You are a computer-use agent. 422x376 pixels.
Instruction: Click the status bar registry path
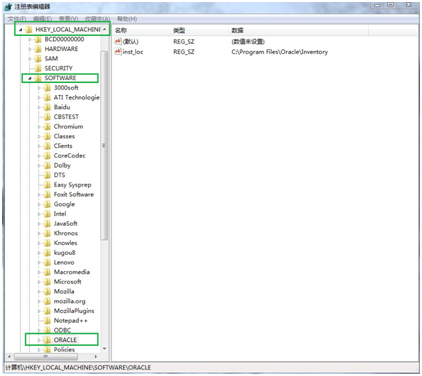78,367
